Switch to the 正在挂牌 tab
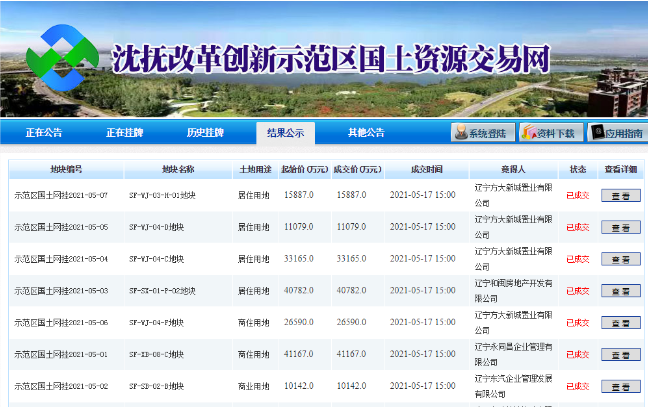The height and width of the screenshot is (407, 648). coord(124,133)
